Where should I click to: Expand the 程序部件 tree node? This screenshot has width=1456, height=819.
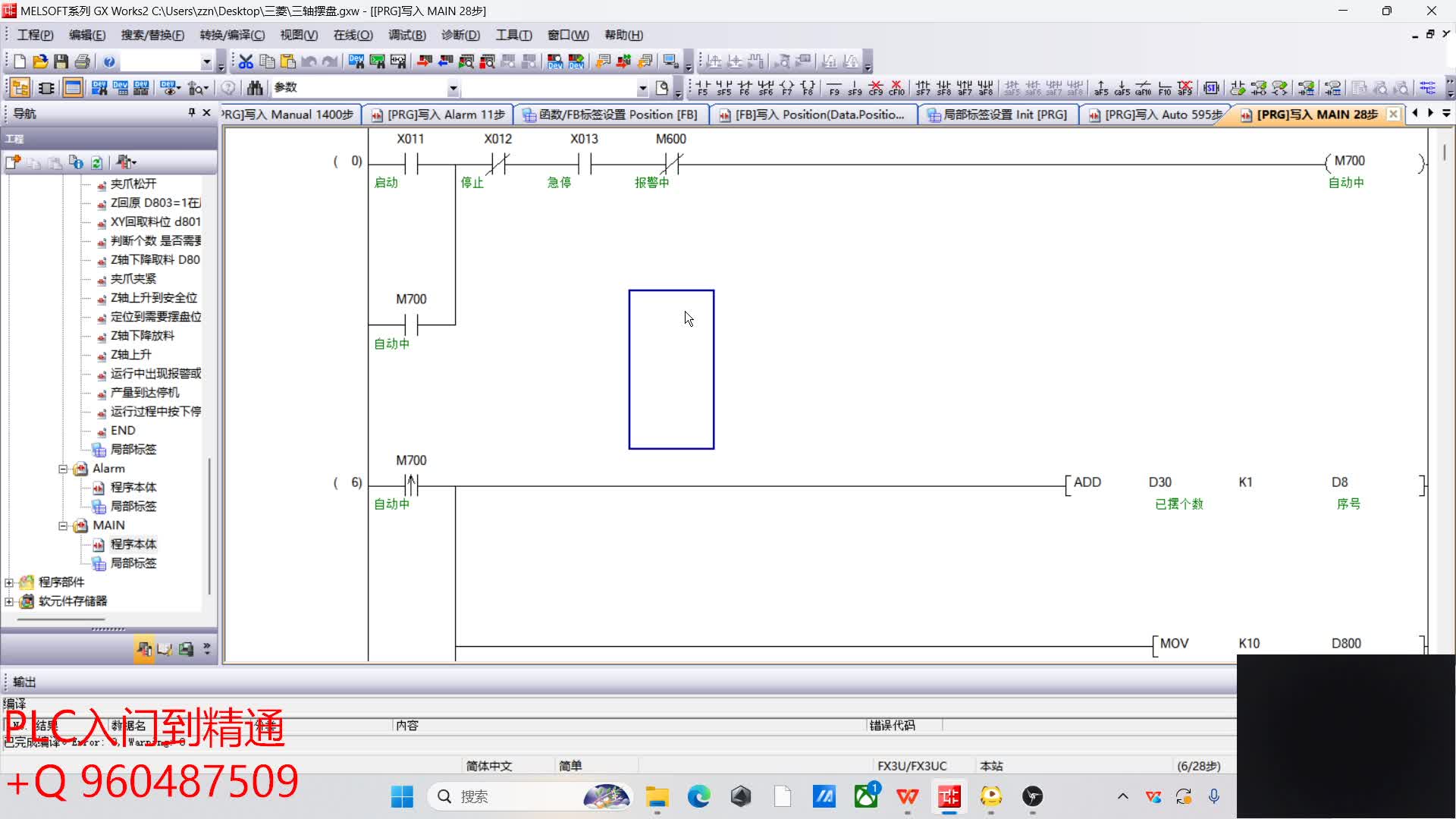[x=9, y=582]
